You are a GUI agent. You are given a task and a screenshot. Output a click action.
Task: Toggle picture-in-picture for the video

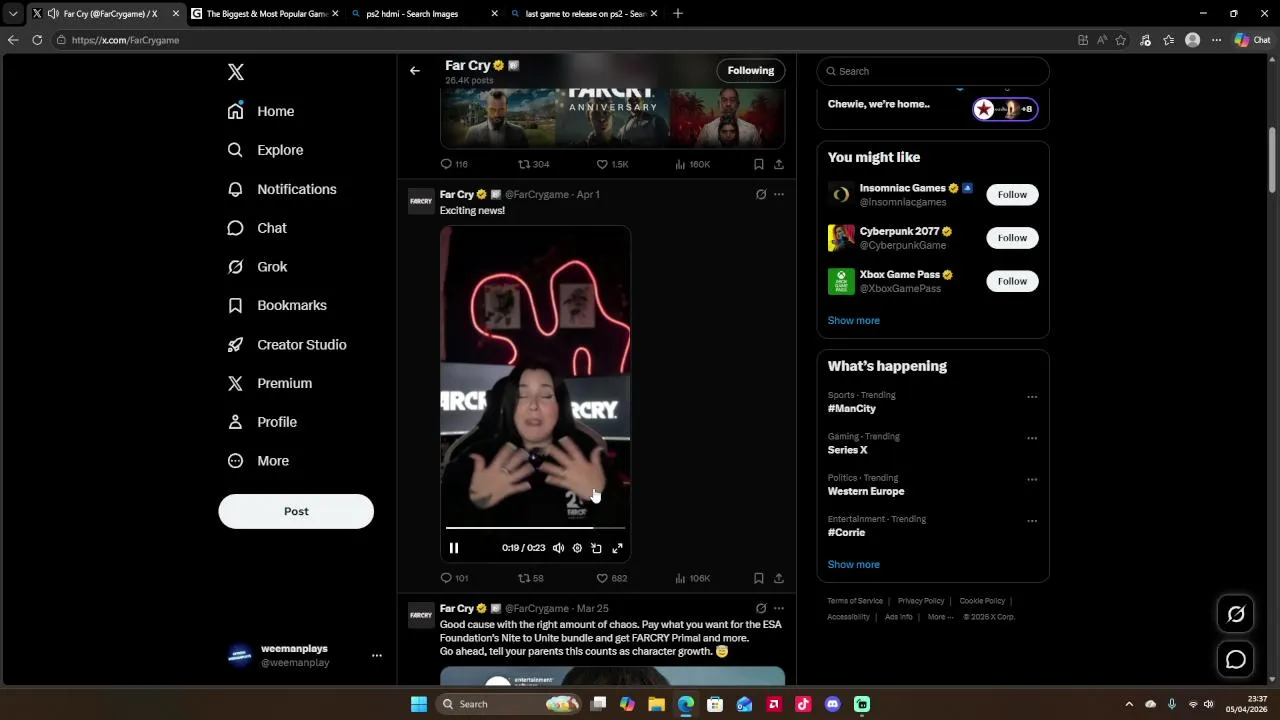click(597, 548)
